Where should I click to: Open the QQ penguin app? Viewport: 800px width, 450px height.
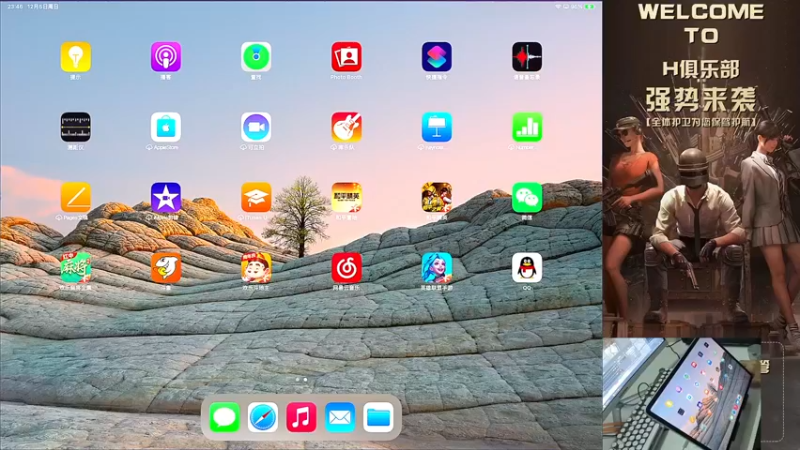[x=527, y=267]
